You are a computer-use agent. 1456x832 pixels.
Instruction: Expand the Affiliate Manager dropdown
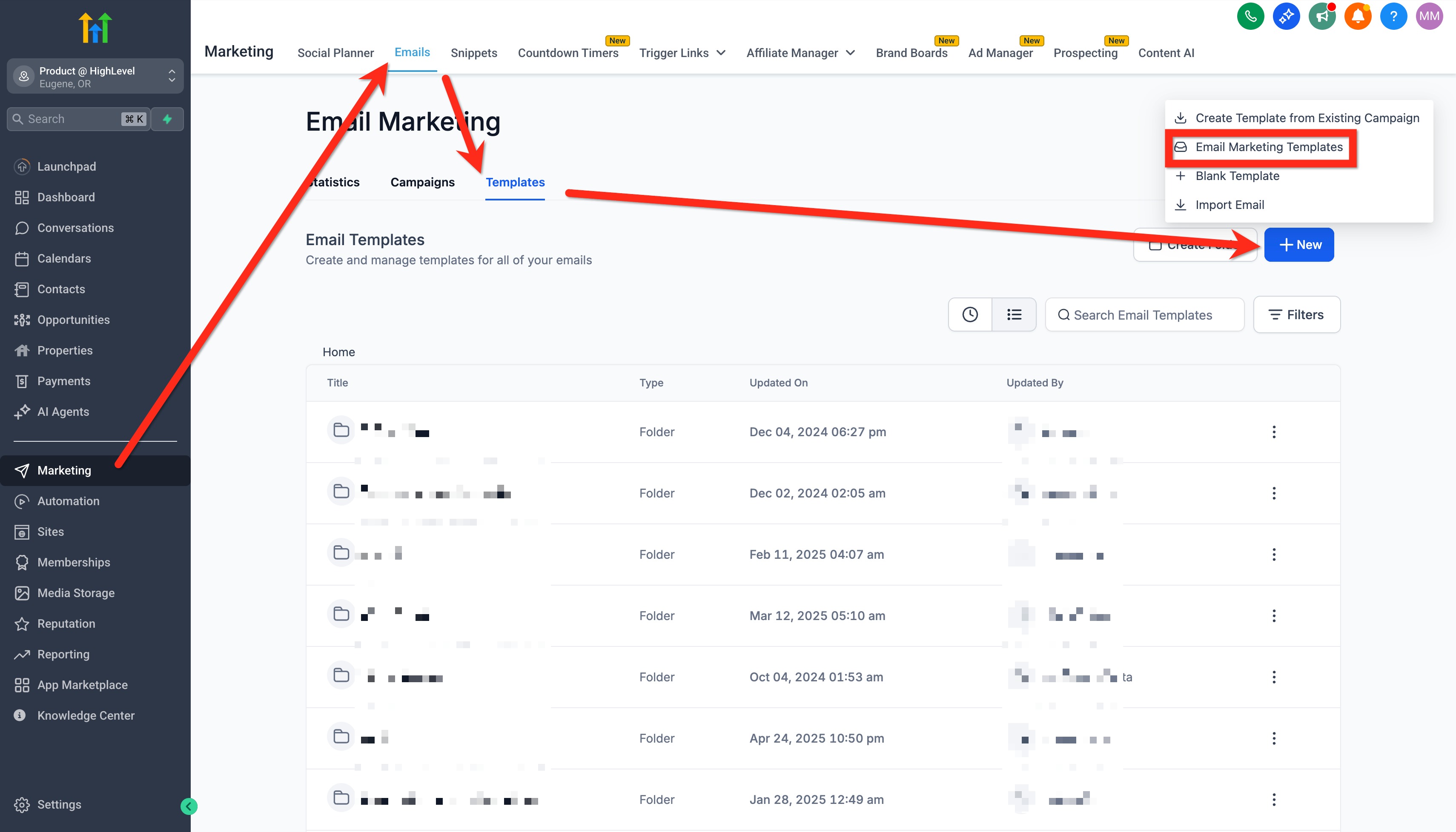pyautogui.click(x=800, y=53)
